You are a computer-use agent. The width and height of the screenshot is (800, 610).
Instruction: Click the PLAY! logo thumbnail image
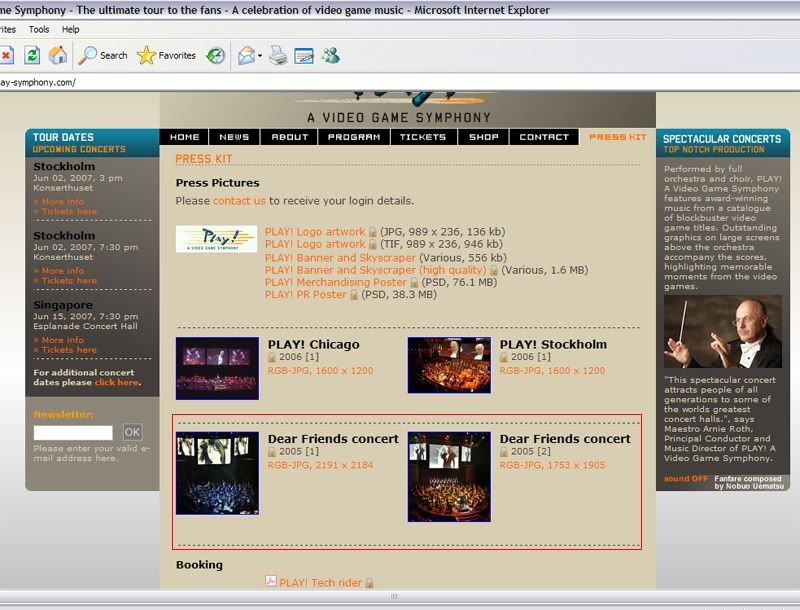pos(216,239)
